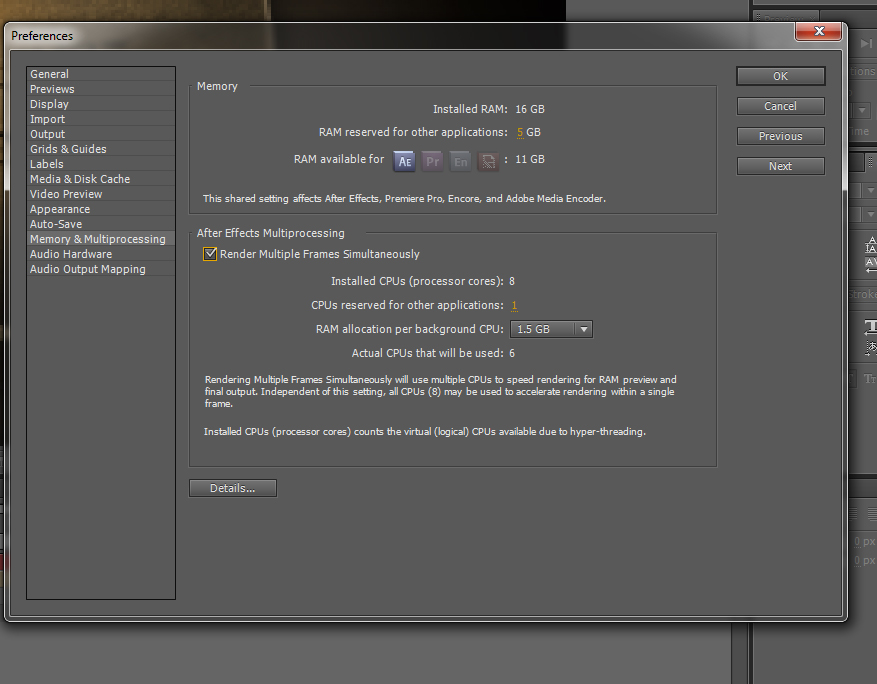This screenshot has width=877, height=684.
Task: Open Audio Output Mapping preferences
Action: [x=101, y=269]
